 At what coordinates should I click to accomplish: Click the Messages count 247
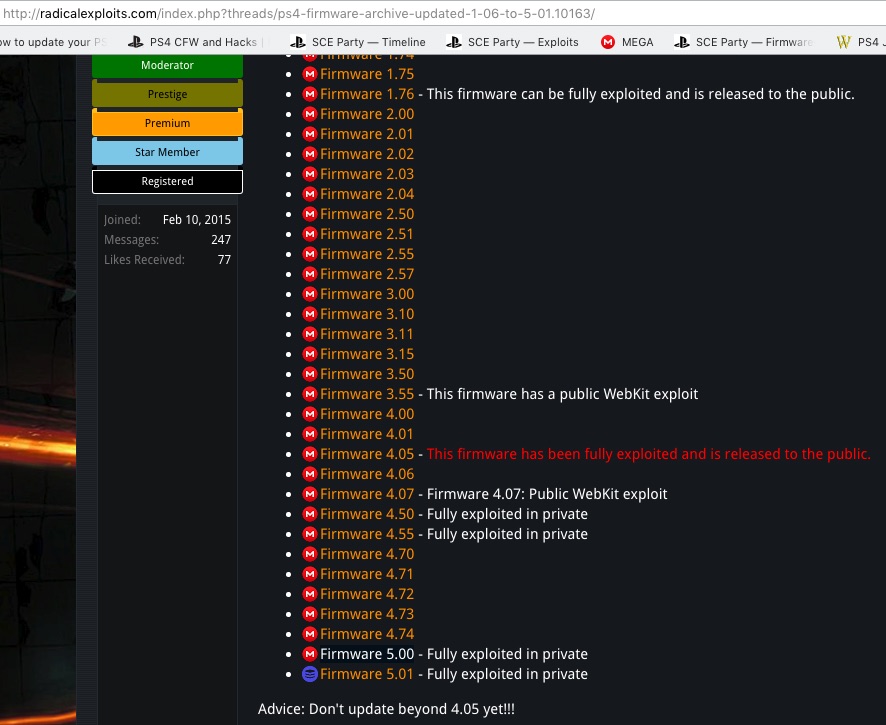click(221, 240)
